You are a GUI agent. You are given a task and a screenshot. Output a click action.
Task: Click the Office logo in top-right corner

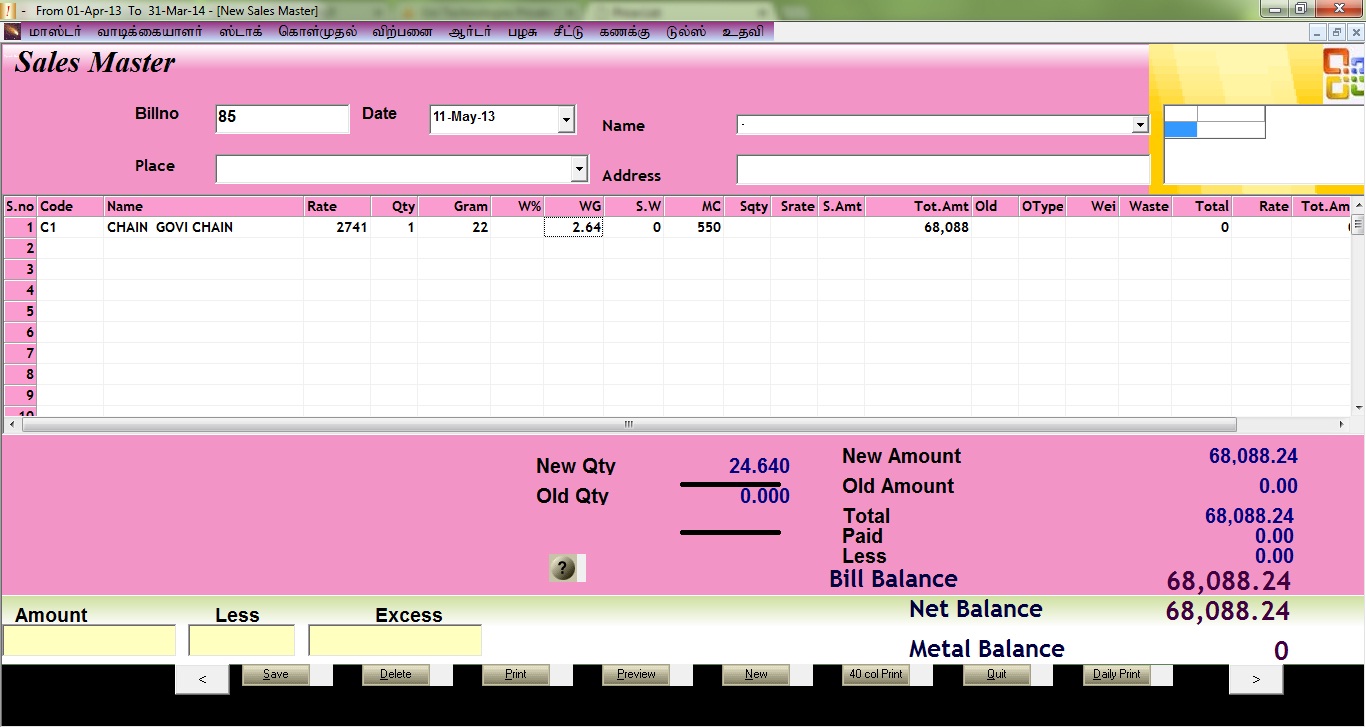[1343, 74]
